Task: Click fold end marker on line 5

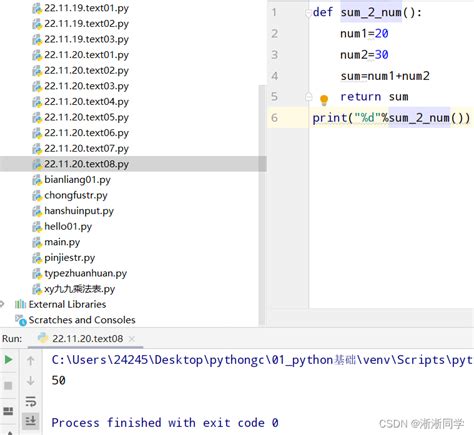Action: pos(309,97)
